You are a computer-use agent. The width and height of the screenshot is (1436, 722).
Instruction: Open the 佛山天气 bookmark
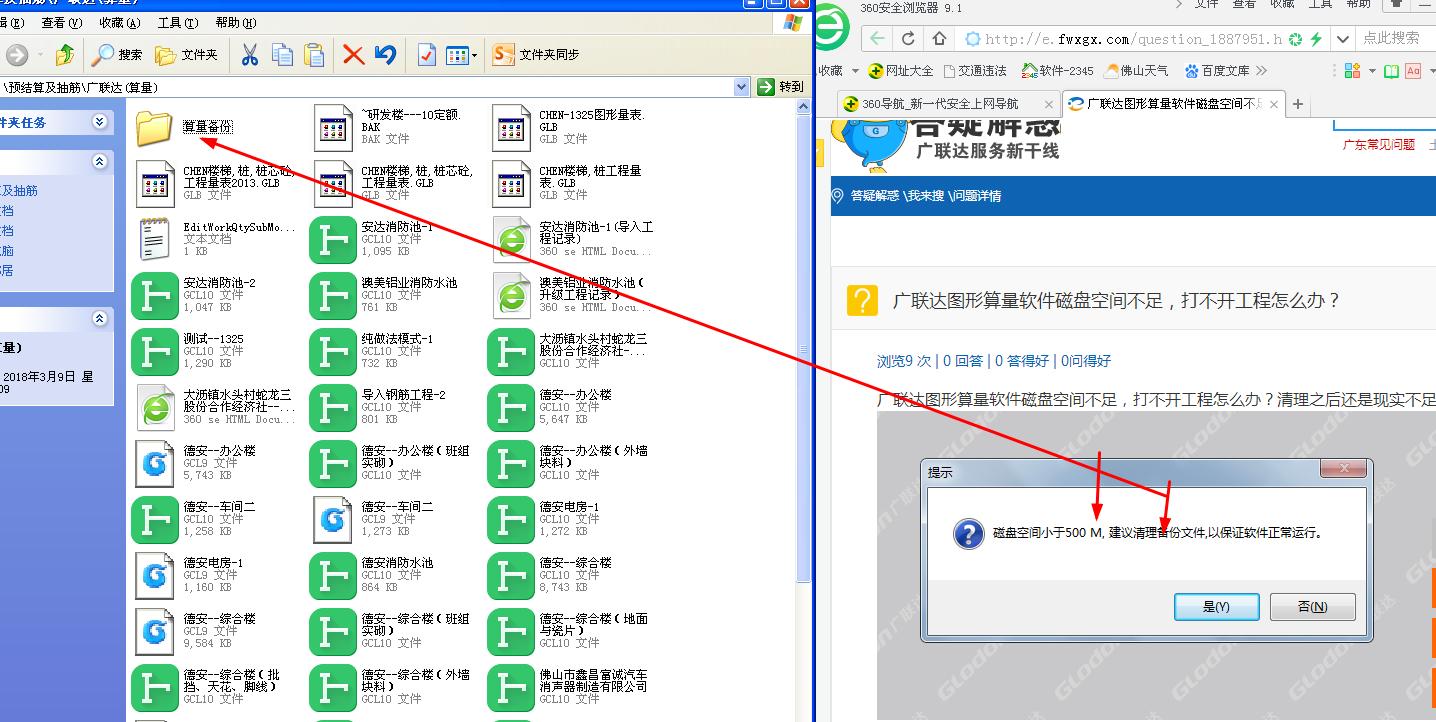[1135, 71]
